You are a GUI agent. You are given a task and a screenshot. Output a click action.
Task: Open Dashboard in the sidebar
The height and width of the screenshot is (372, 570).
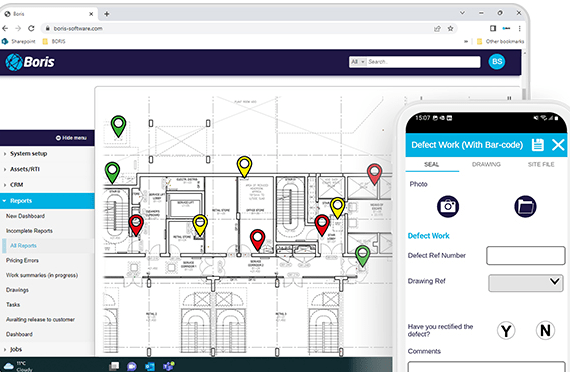pos(19,334)
